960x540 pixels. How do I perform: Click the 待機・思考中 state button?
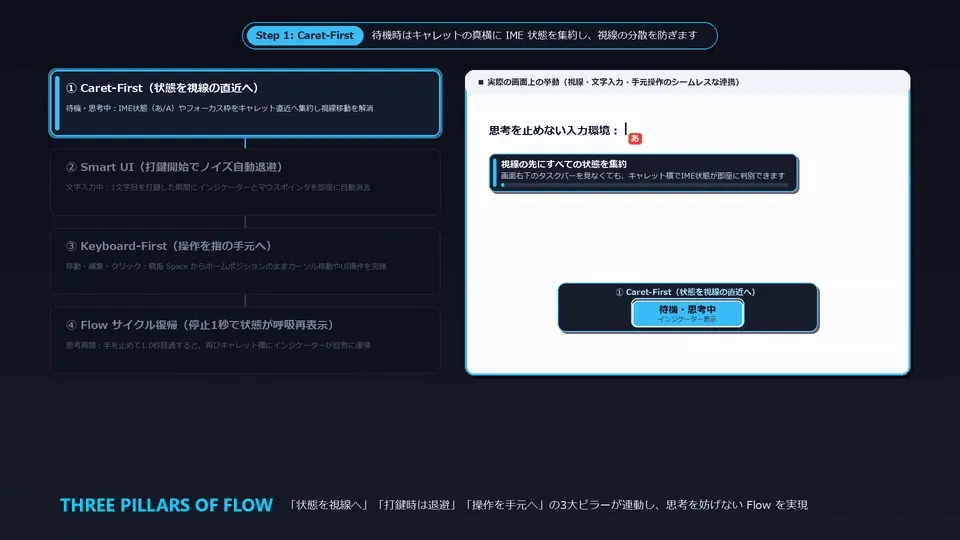pos(688,313)
